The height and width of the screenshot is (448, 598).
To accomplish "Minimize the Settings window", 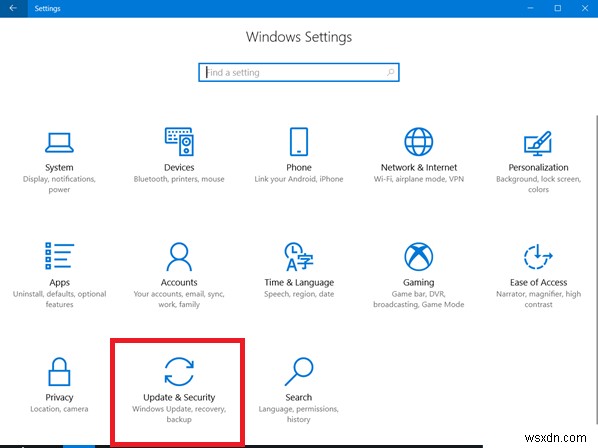I will pyautogui.click(x=530, y=8).
